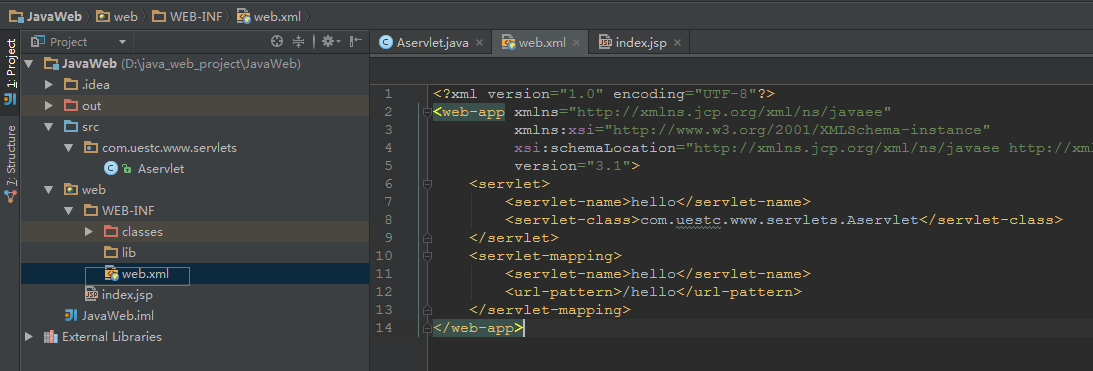
Task: Collapse the WEB-INF folder arrow in tree
Action: pyautogui.click(x=69, y=211)
